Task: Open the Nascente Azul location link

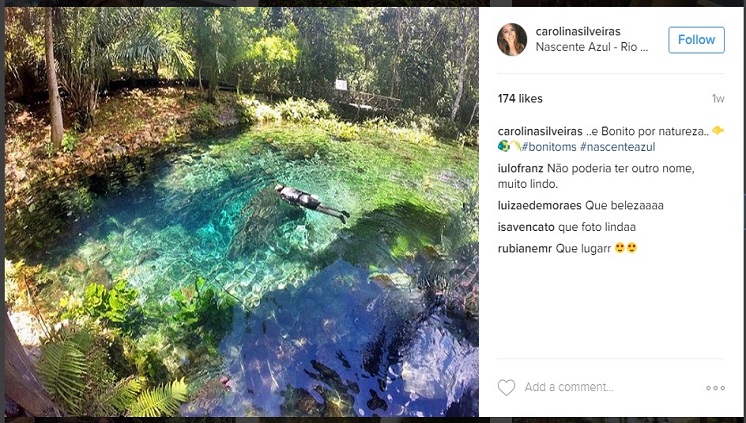Action: [x=592, y=47]
